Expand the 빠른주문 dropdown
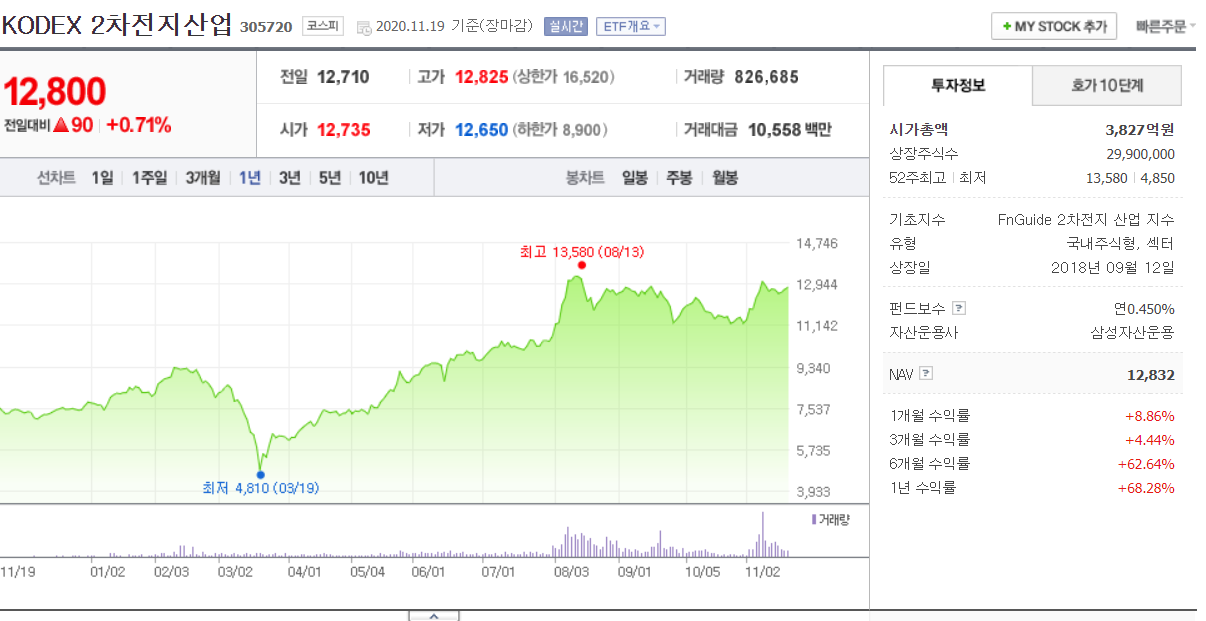The width and height of the screenshot is (1206, 621). click(x=1166, y=27)
